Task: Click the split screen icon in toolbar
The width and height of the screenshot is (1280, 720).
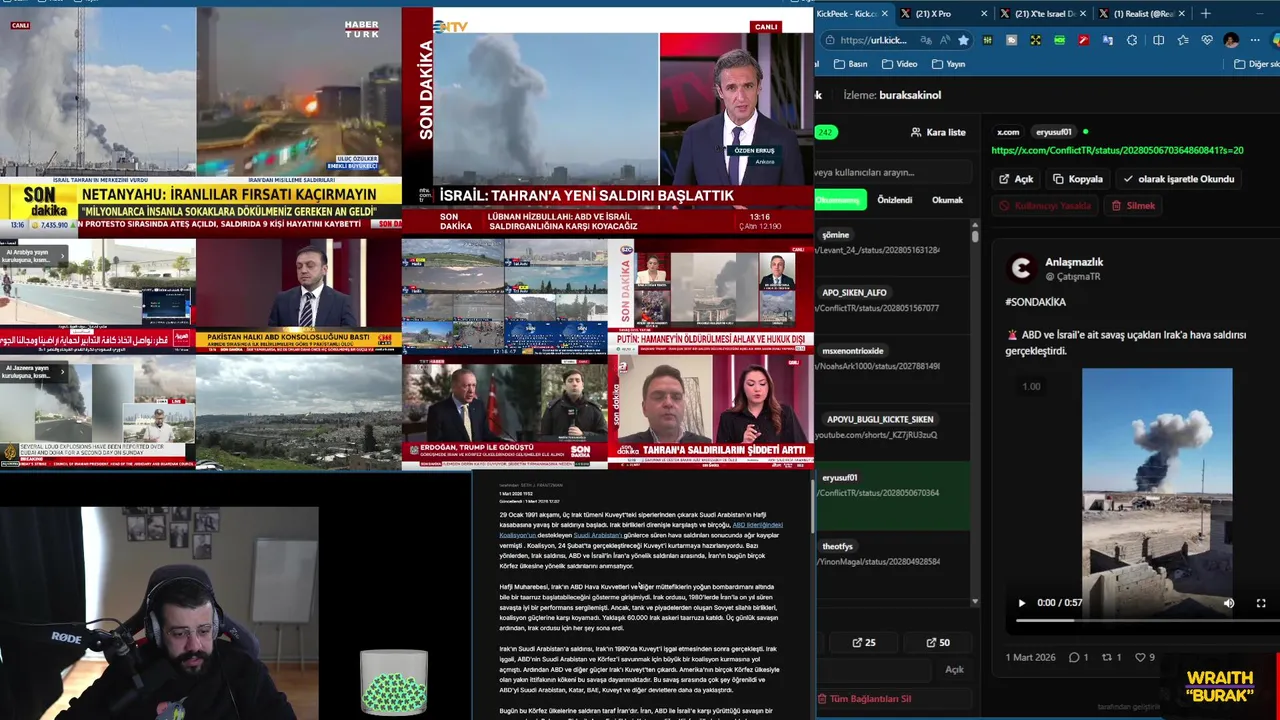Action: point(1158,40)
